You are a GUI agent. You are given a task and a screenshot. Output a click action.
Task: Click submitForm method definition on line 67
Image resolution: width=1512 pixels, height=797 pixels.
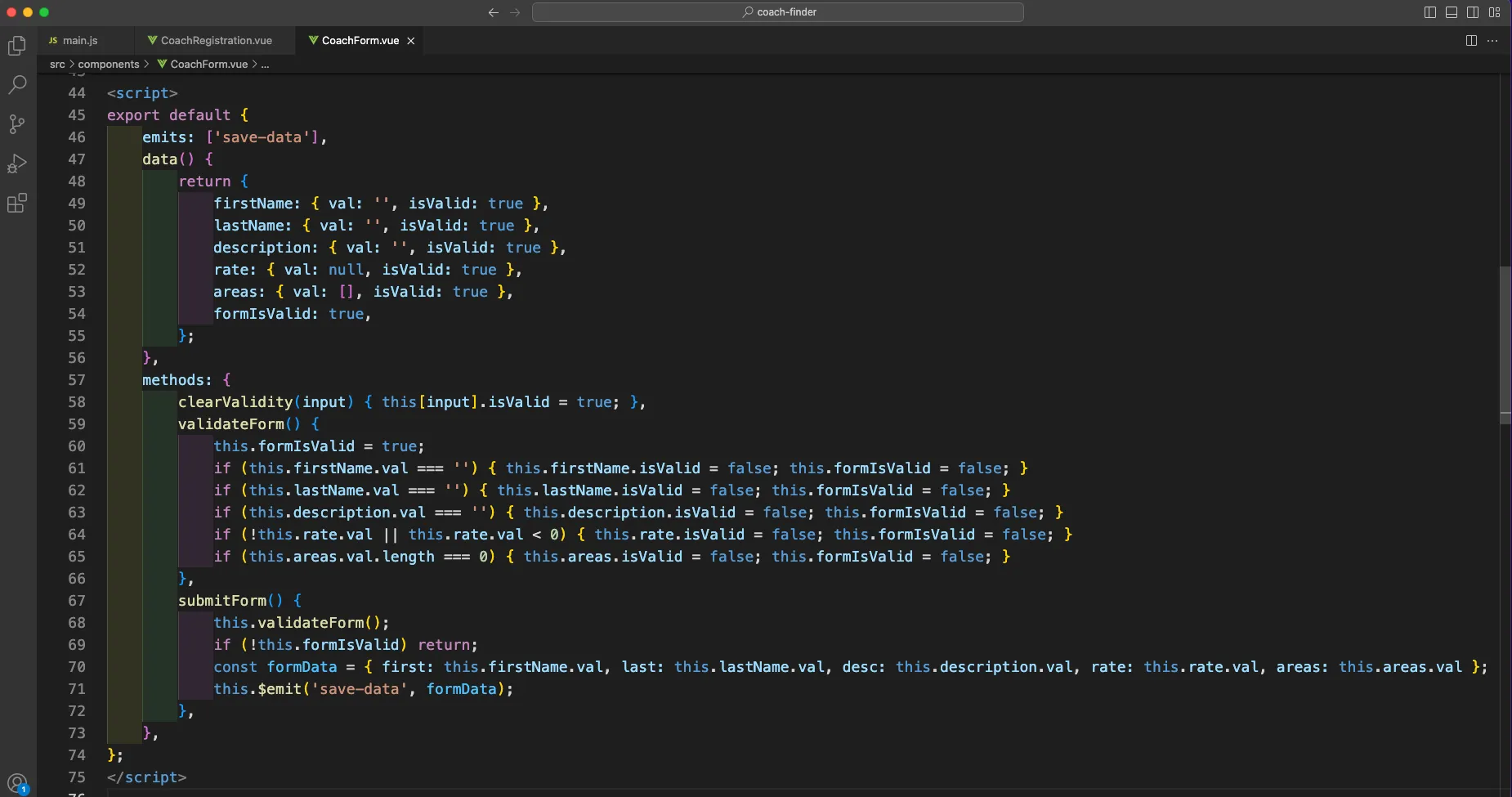(x=222, y=601)
